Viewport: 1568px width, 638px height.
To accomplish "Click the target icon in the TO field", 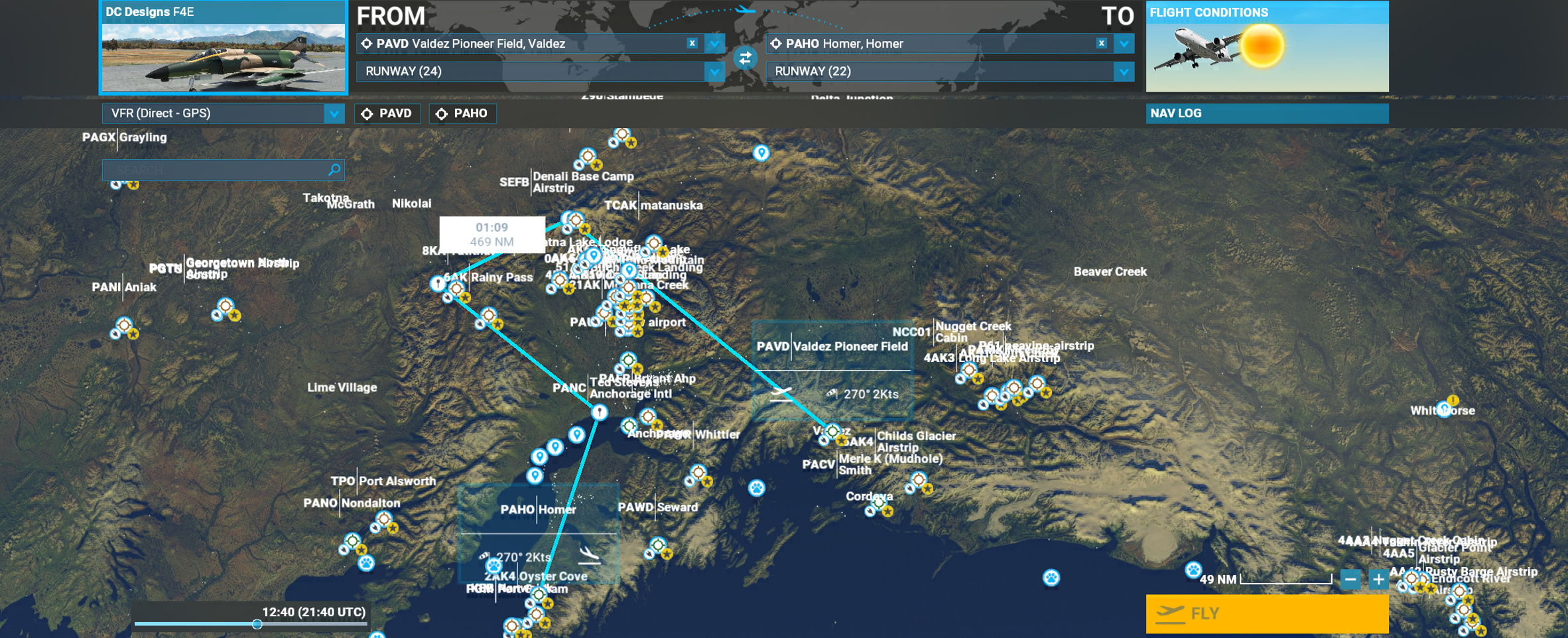I will click(775, 44).
